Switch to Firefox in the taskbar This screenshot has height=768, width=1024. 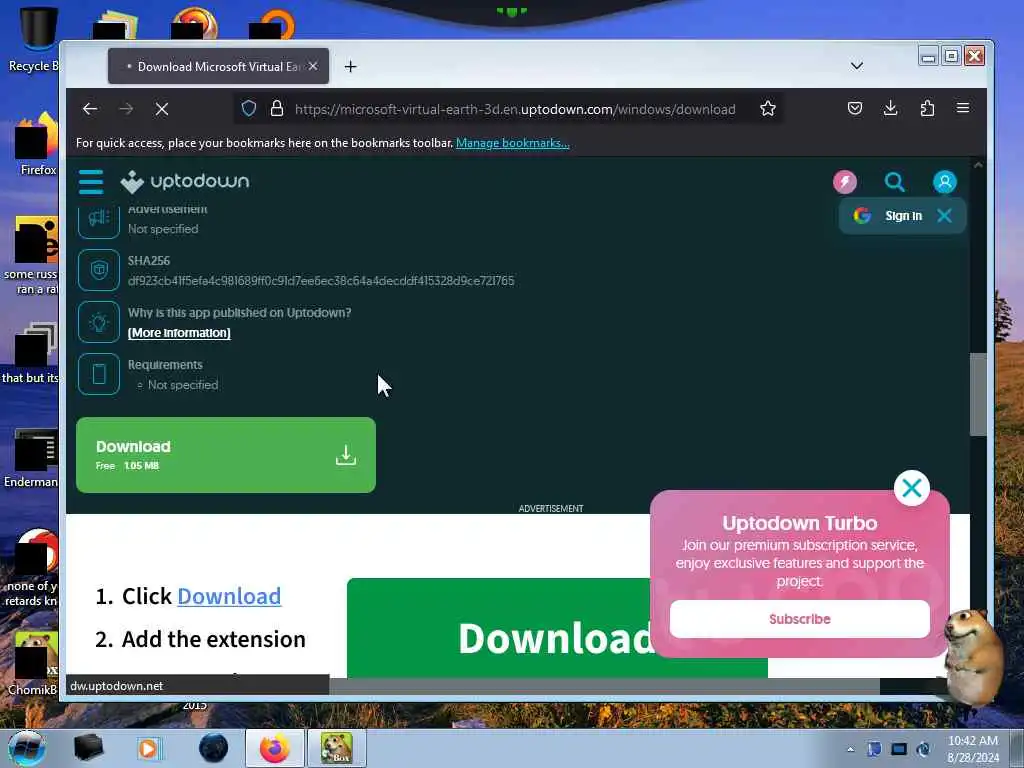click(274, 748)
